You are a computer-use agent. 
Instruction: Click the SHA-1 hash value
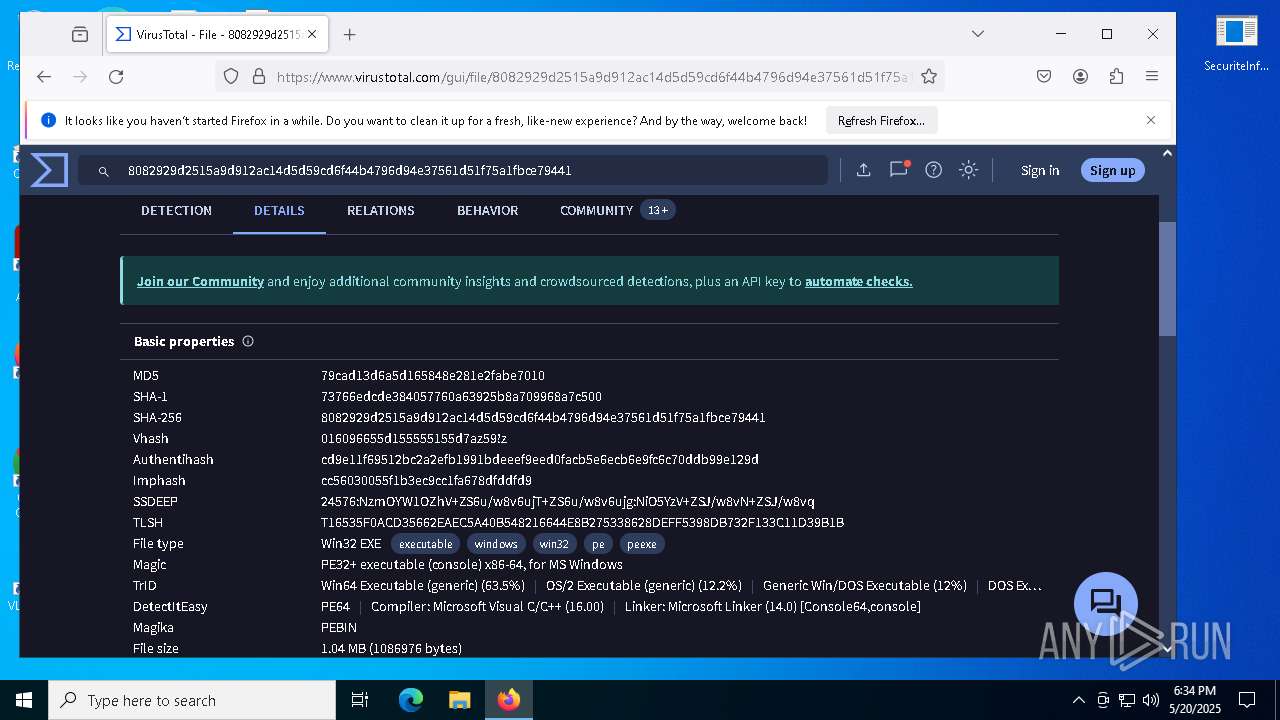(x=461, y=397)
